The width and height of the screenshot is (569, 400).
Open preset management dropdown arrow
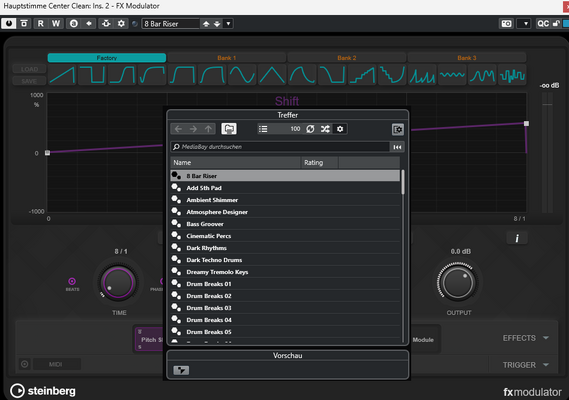228,24
